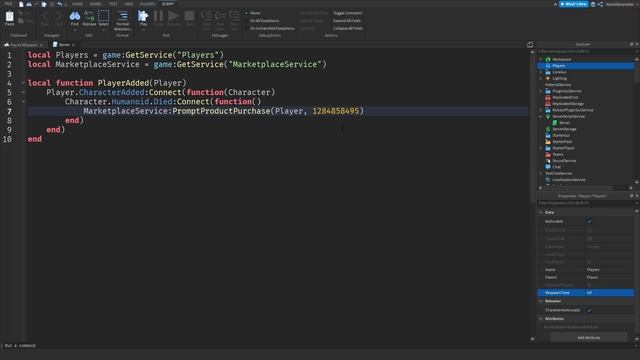Click the Explorer filter search field

585,51
